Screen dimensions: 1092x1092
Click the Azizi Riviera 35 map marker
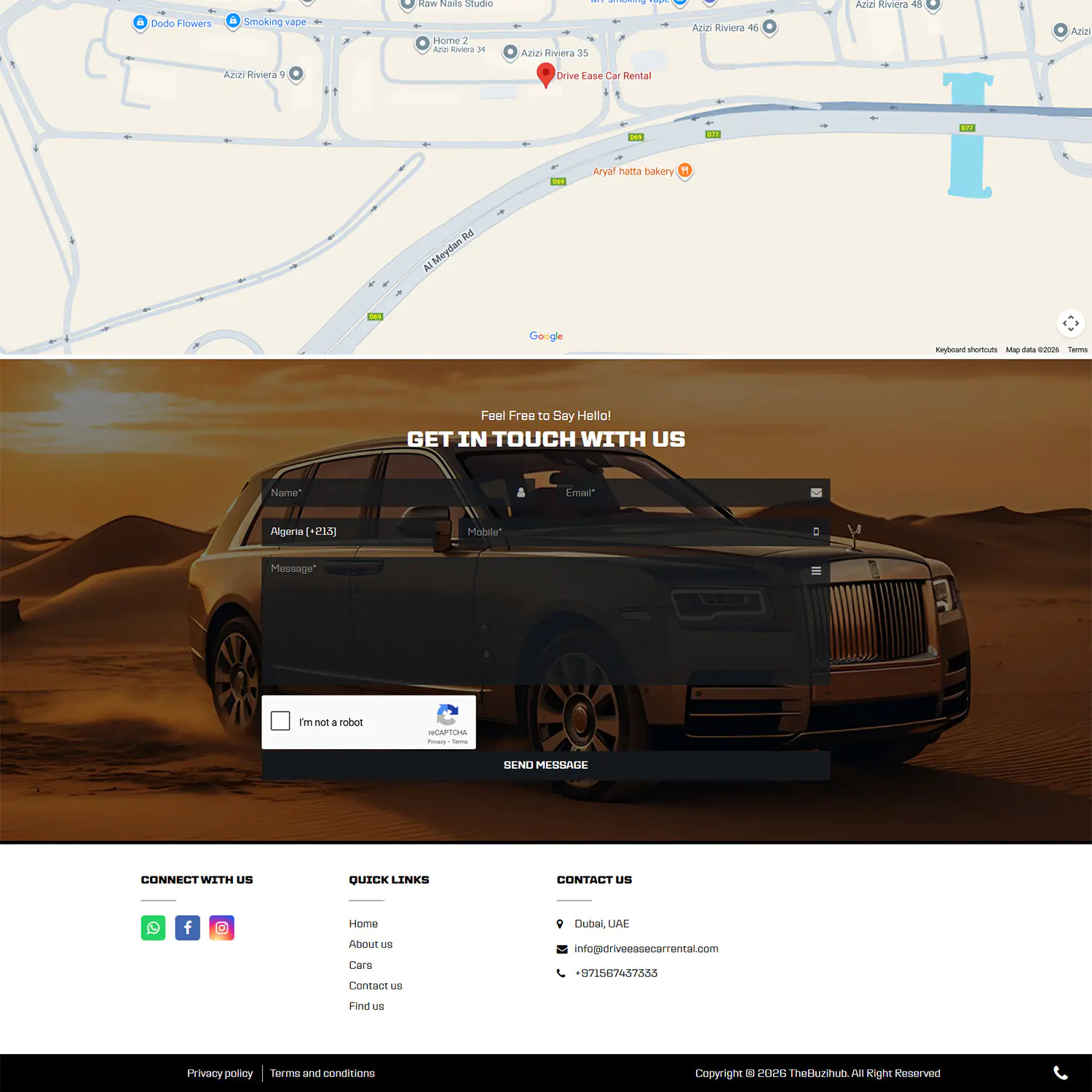pos(510,52)
